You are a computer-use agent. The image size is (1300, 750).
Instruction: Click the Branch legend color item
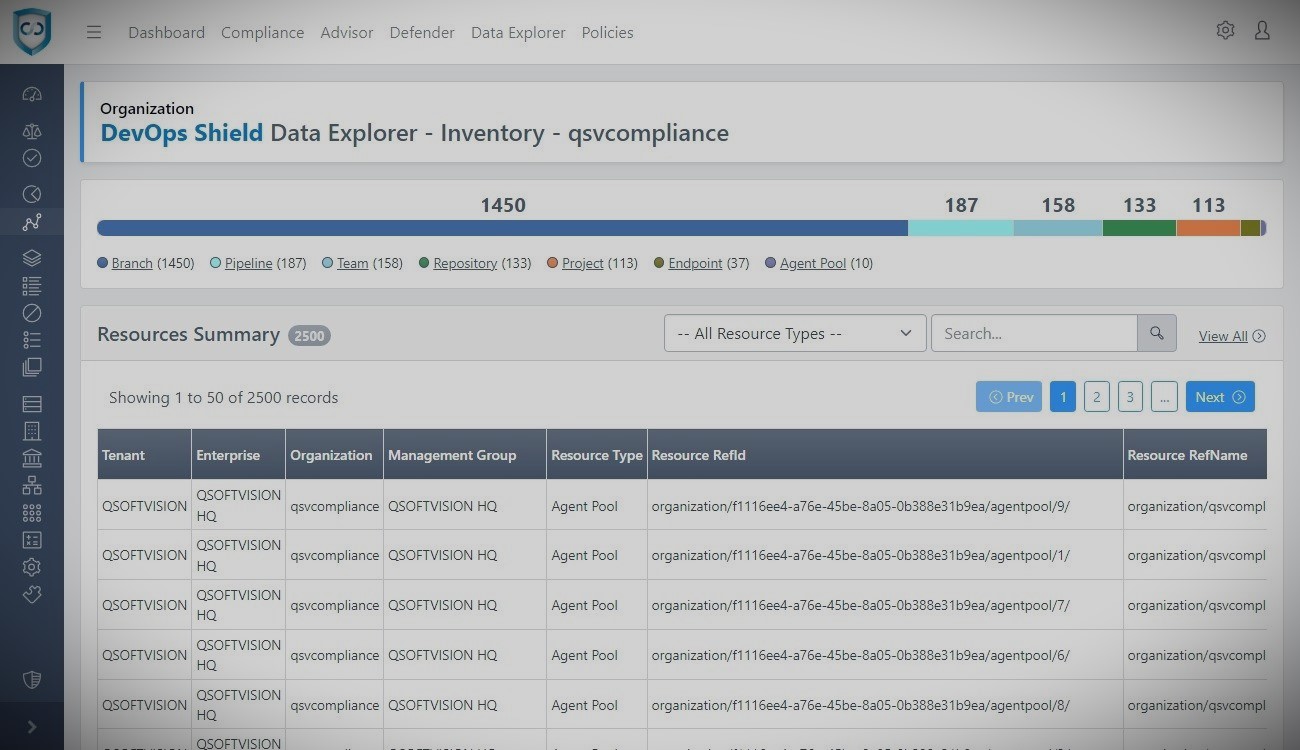pos(124,263)
